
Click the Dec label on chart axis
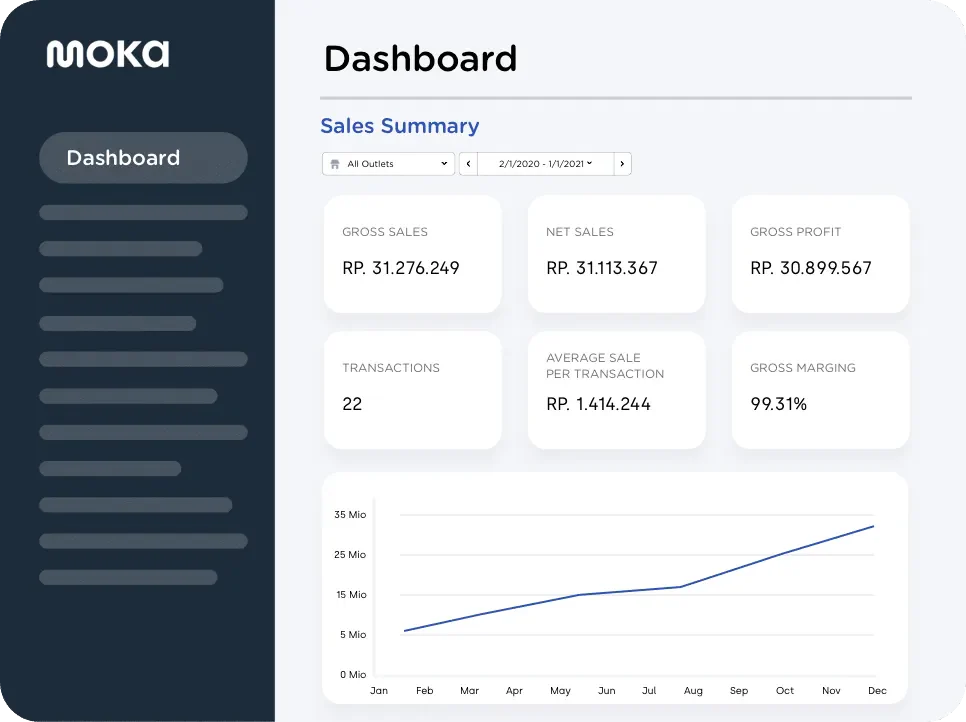tap(877, 691)
